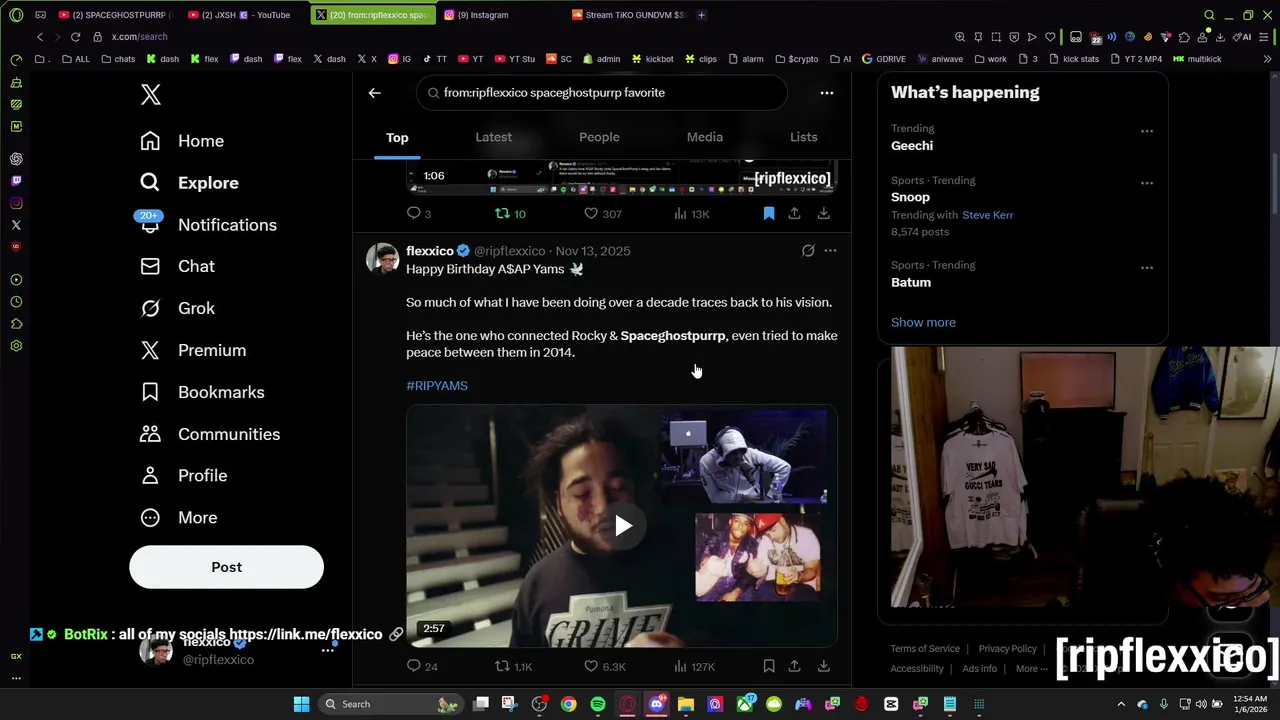Open three-dot menu on A$AP Yams post
This screenshot has width=1280, height=720.
click(830, 251)
